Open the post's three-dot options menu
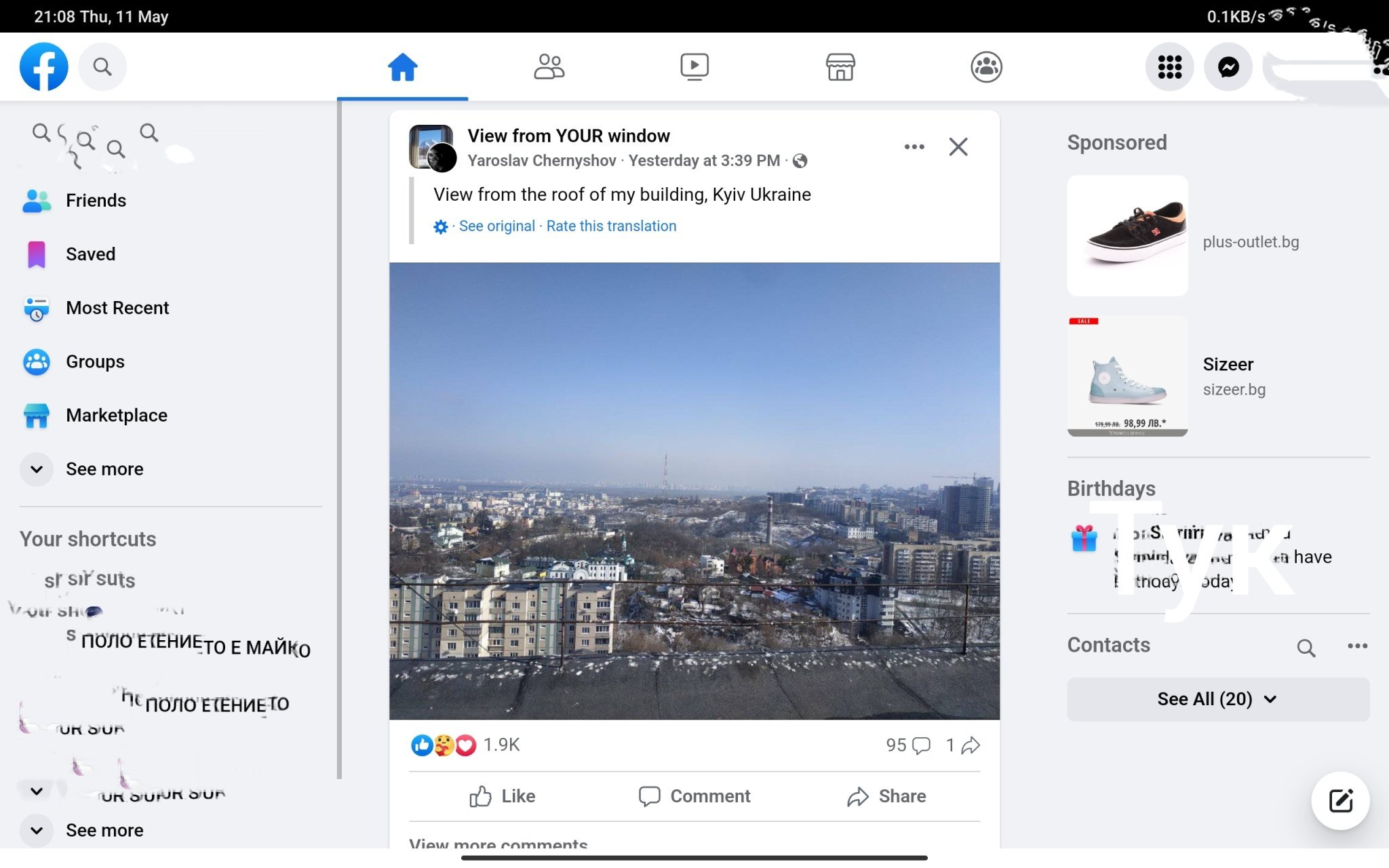Viewport: 1389px width, 868px height. 914,146
